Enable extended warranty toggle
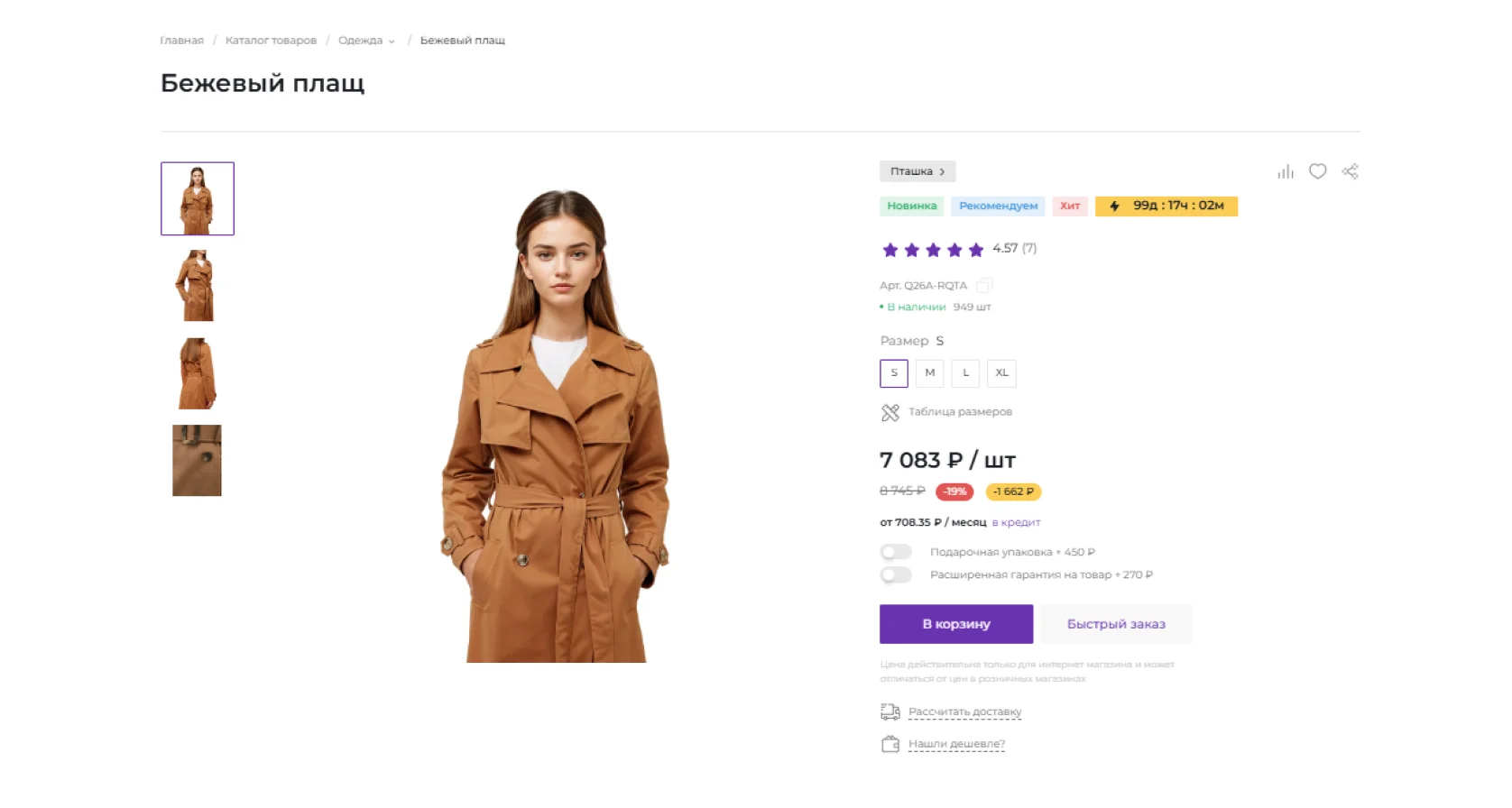The image size is (1512, 808). (x=896, y=574)
